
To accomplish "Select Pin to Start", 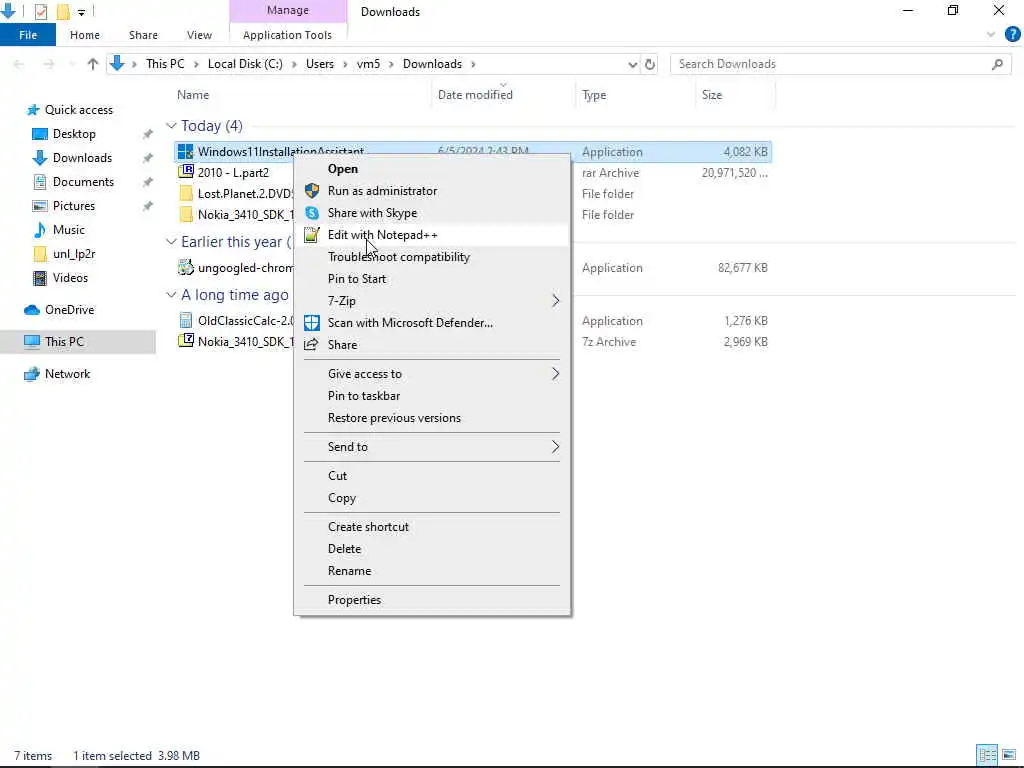I will [357, 279].
